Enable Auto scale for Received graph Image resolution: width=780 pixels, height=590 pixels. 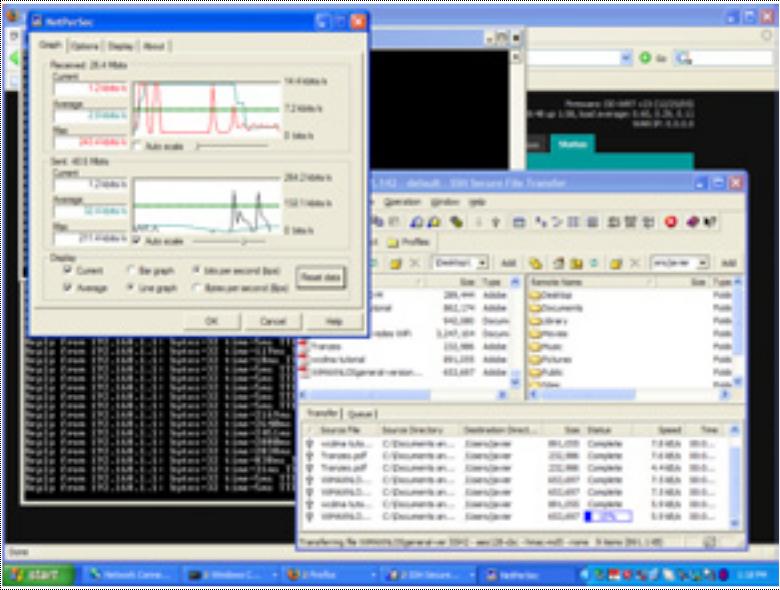138,146
